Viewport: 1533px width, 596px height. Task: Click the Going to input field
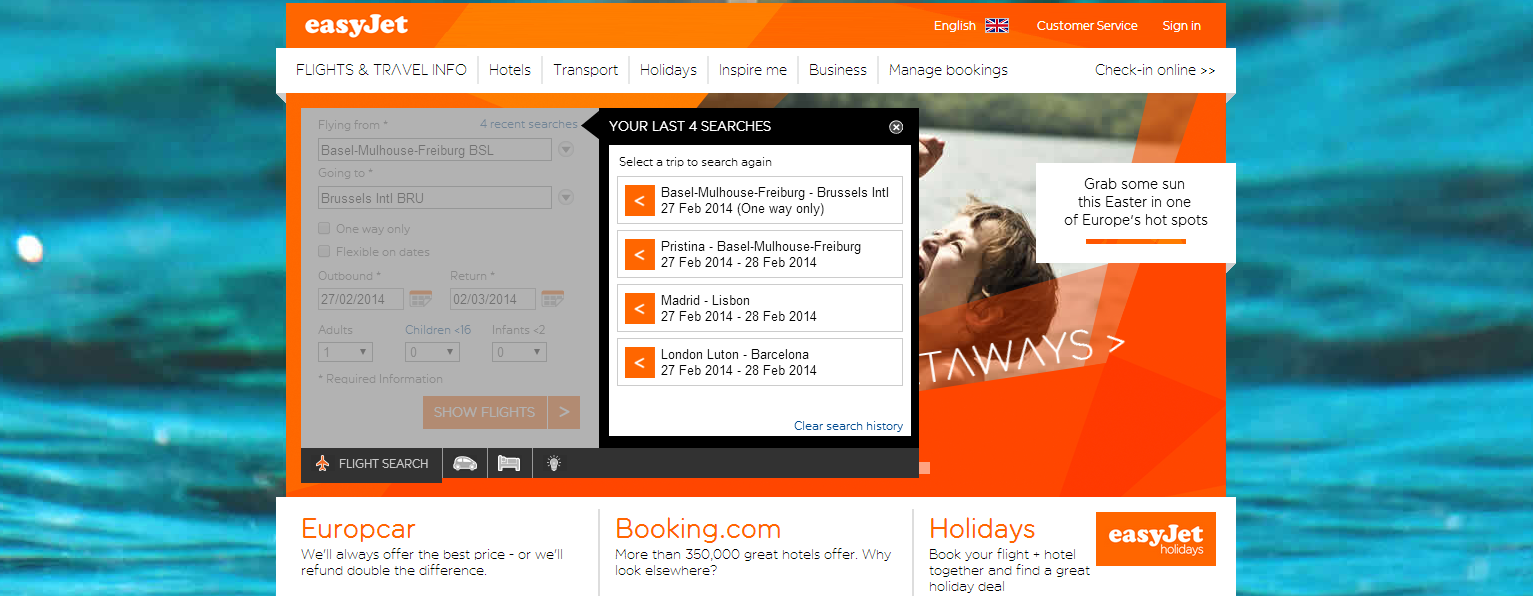435,198
